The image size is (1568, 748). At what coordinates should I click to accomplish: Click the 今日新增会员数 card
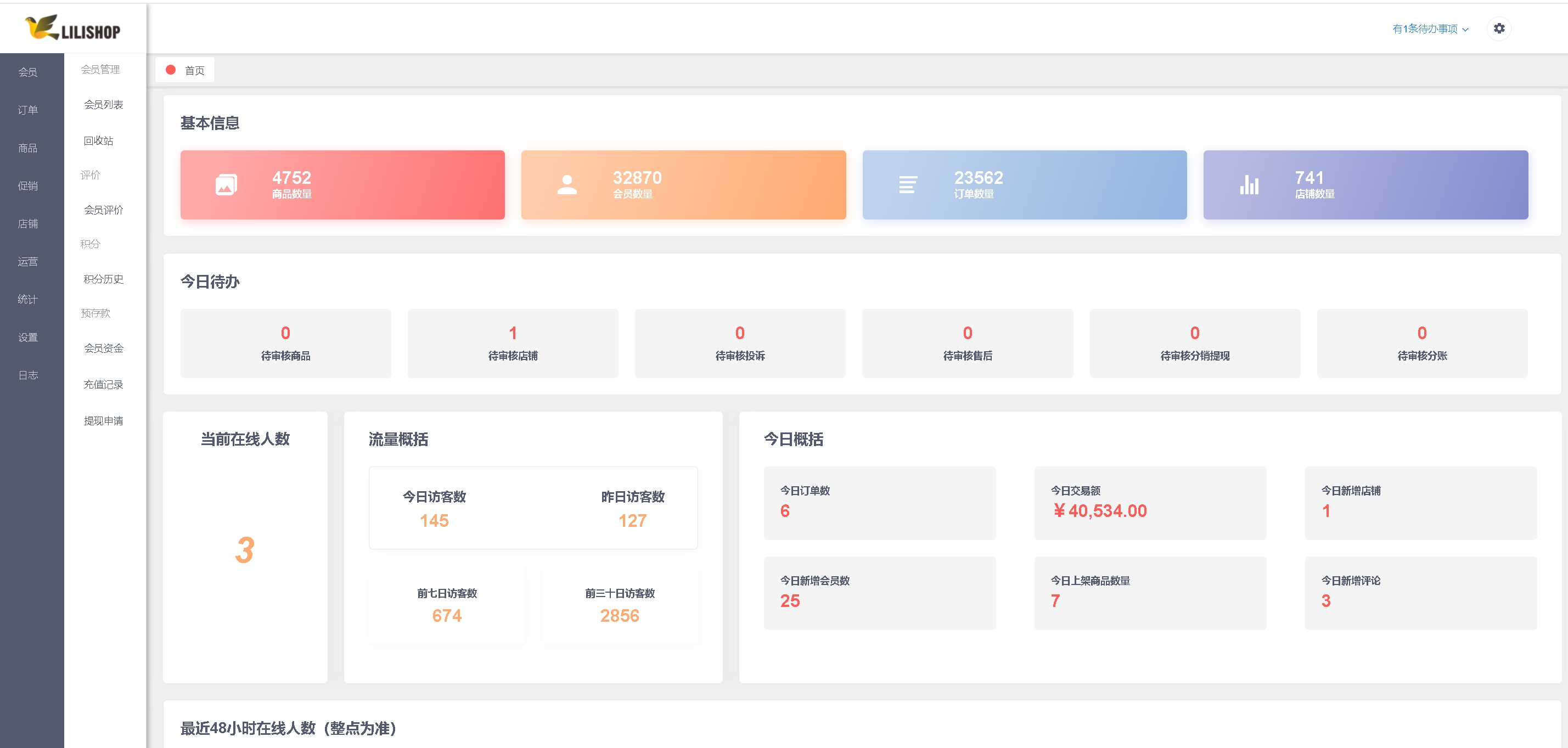(880, 593)
